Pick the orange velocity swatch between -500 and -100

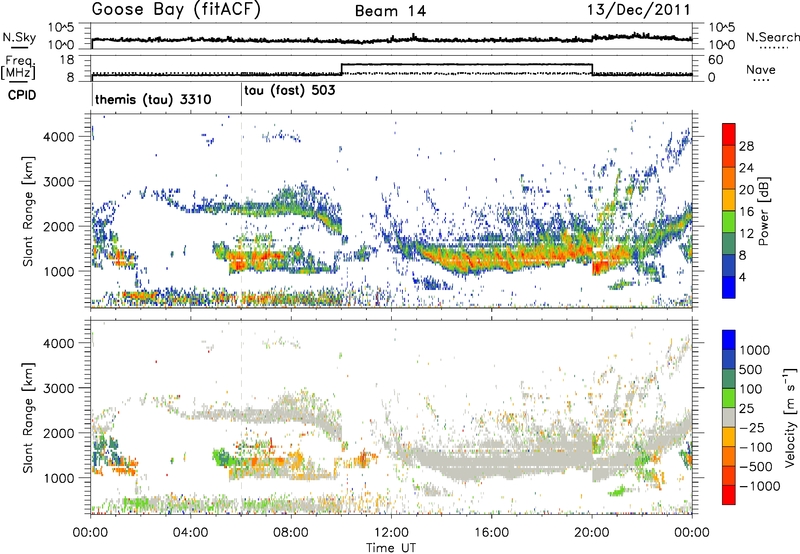(x=729, y=457)
